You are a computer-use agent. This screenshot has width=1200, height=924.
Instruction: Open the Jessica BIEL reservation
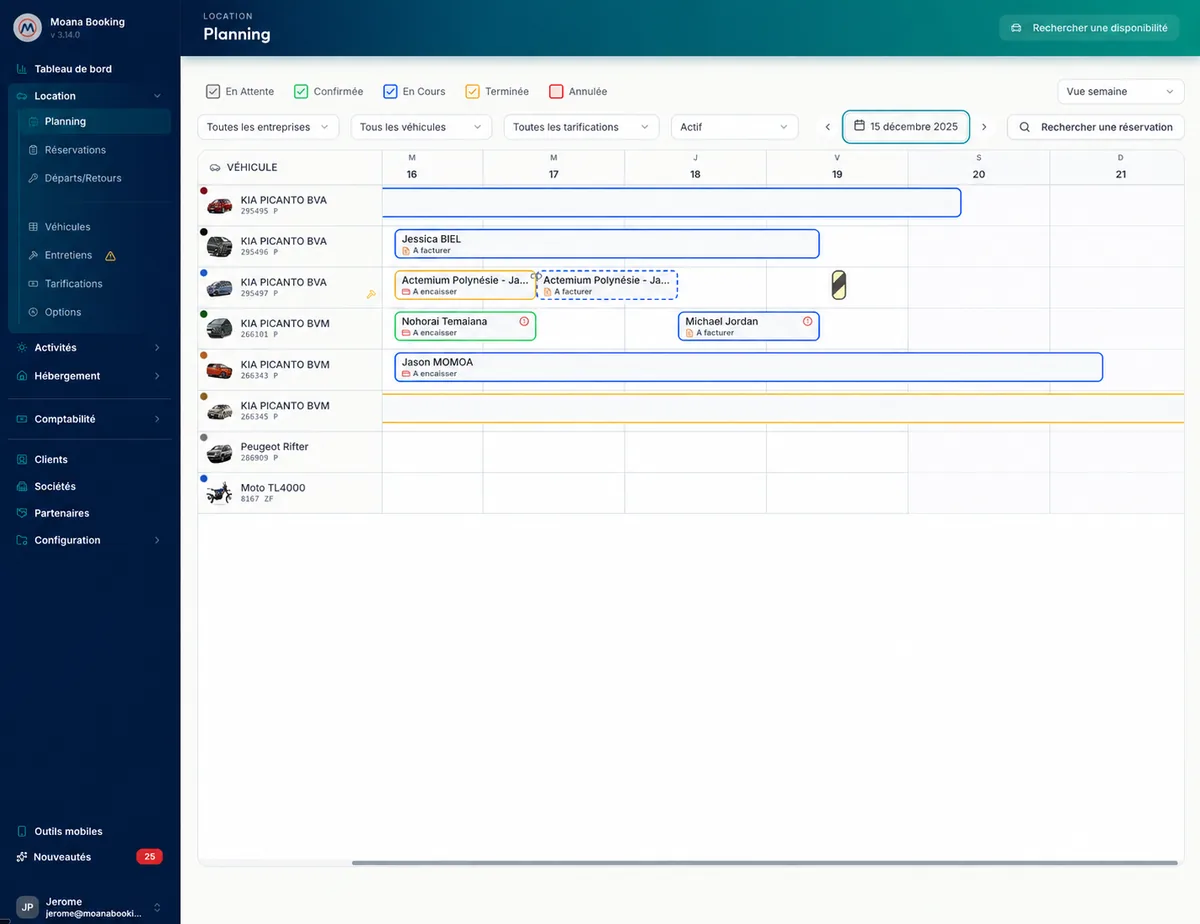(607, 244)
